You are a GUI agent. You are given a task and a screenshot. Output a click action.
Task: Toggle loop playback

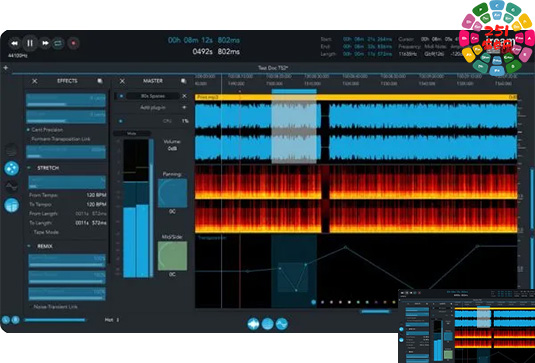pyautogui.click(x=58, y=43)
